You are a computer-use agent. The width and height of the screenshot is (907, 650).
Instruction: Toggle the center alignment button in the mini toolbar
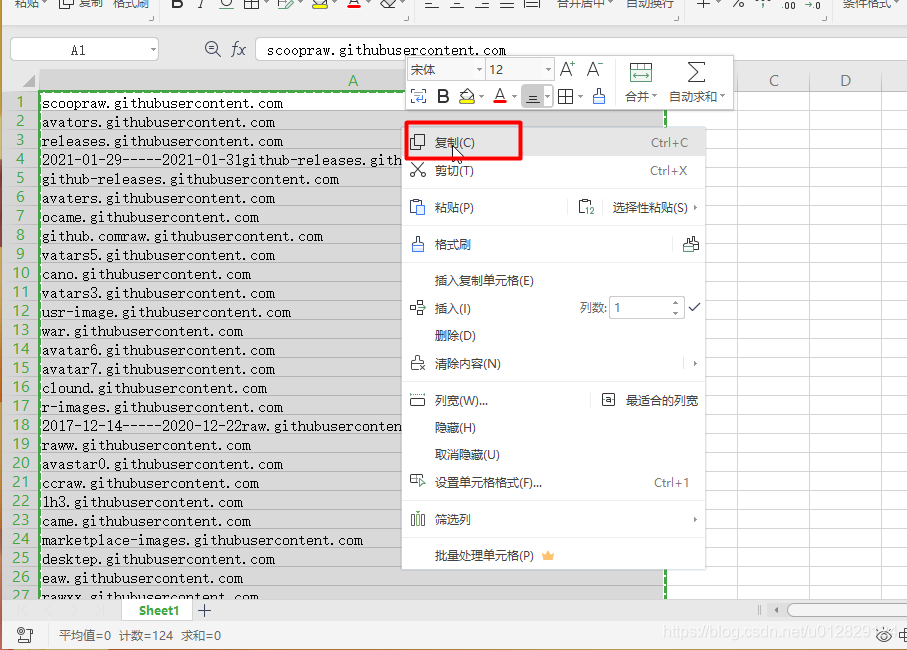coord(533,97)
